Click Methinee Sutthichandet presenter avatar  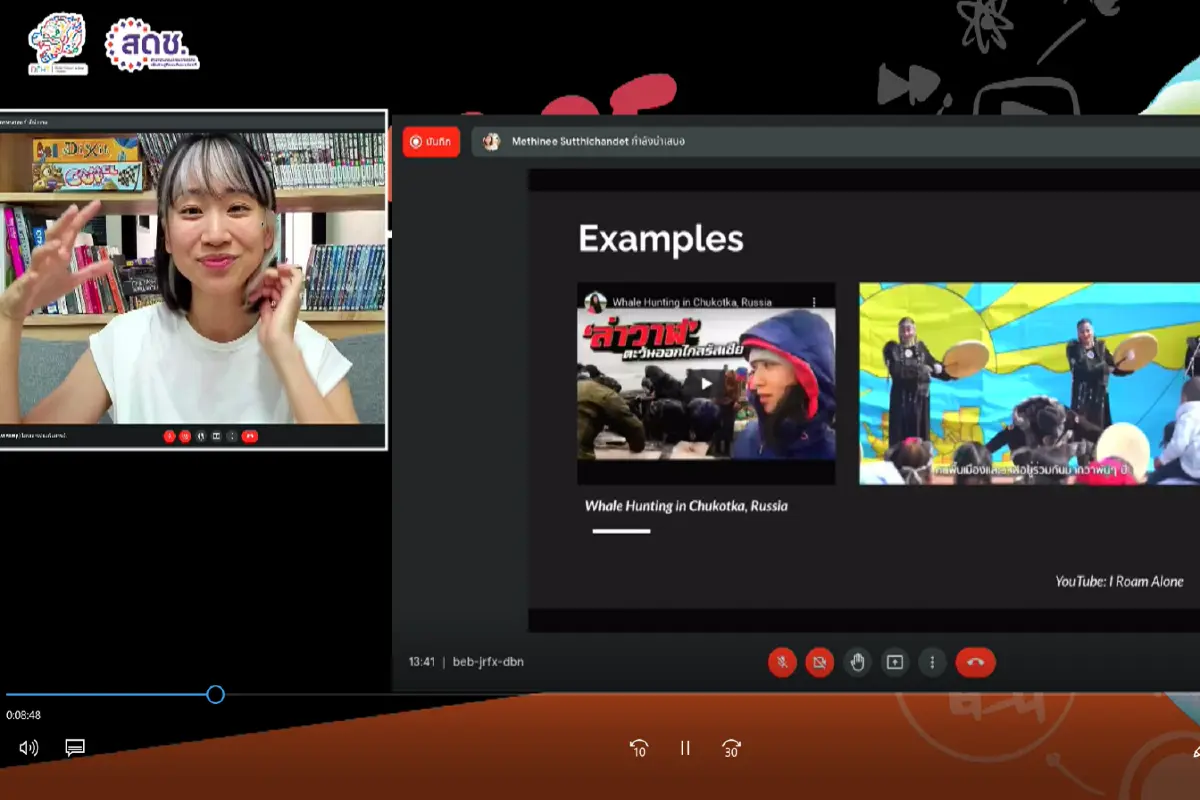[x=491, y=142]
